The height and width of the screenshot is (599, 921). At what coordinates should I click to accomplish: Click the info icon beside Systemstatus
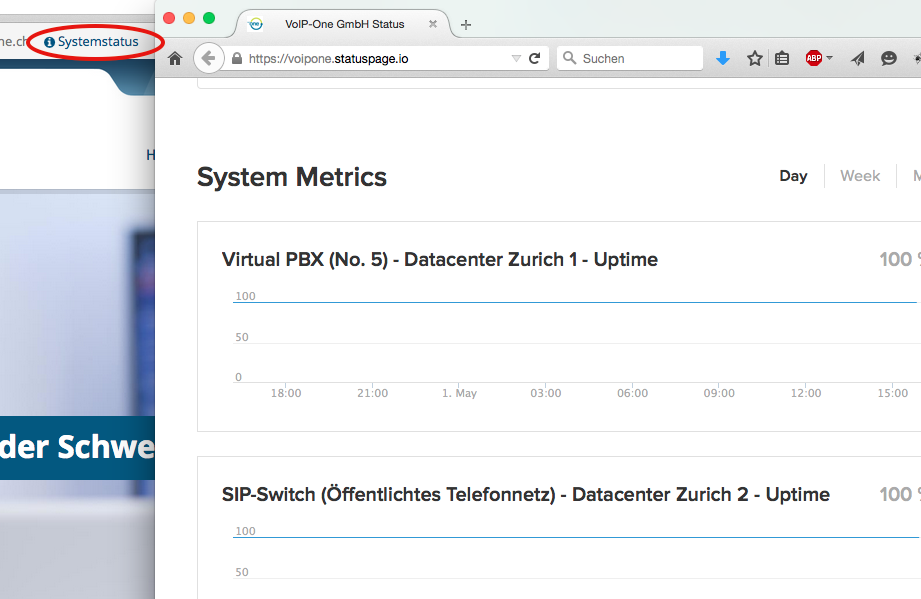point(49,42)
